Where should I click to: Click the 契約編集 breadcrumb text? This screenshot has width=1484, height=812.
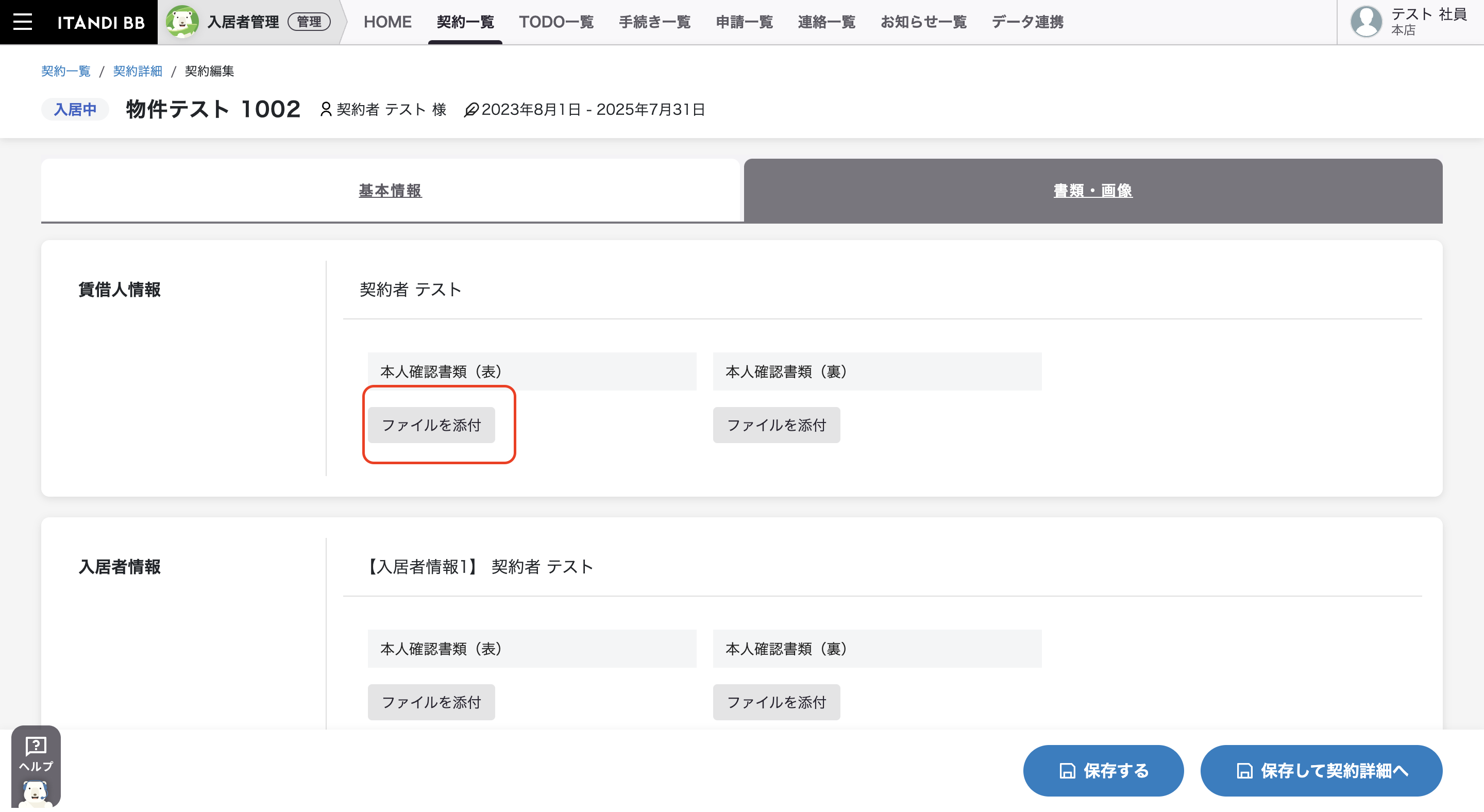pos(209,71)
